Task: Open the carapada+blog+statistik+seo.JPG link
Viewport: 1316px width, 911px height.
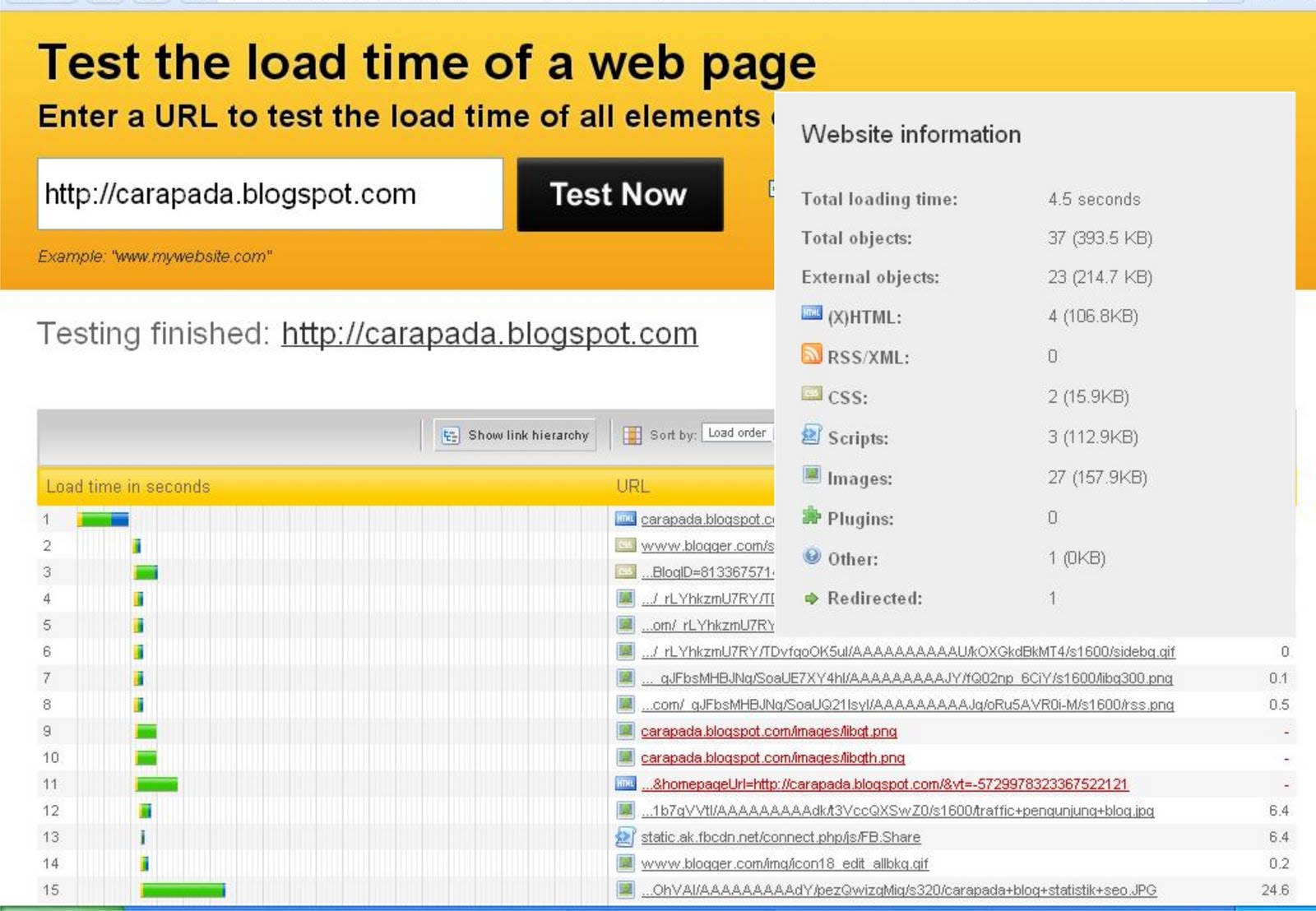Action: point(899,890)
